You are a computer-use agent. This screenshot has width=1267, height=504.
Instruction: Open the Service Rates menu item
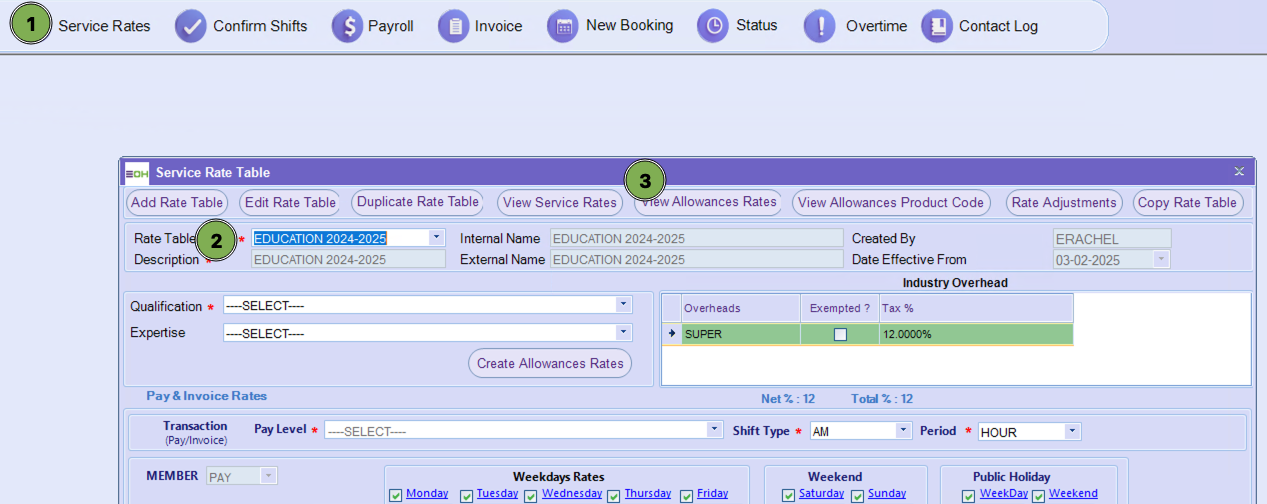[x=103, y=27]
